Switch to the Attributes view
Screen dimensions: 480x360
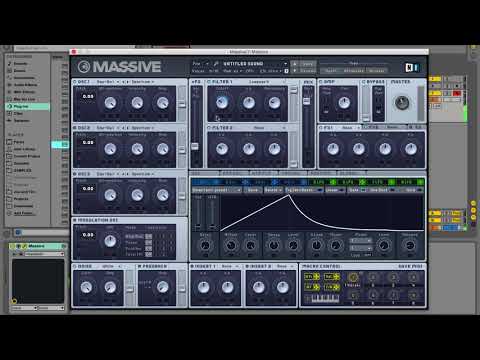point(353,71)
